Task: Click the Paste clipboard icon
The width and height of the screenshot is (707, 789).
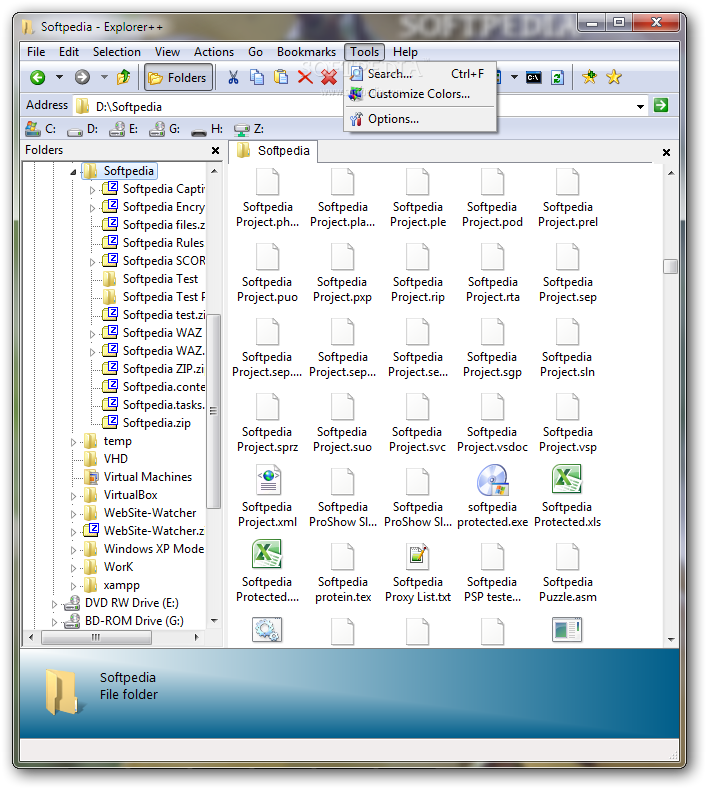Action: pyautogui.click(x=281, y=77)
